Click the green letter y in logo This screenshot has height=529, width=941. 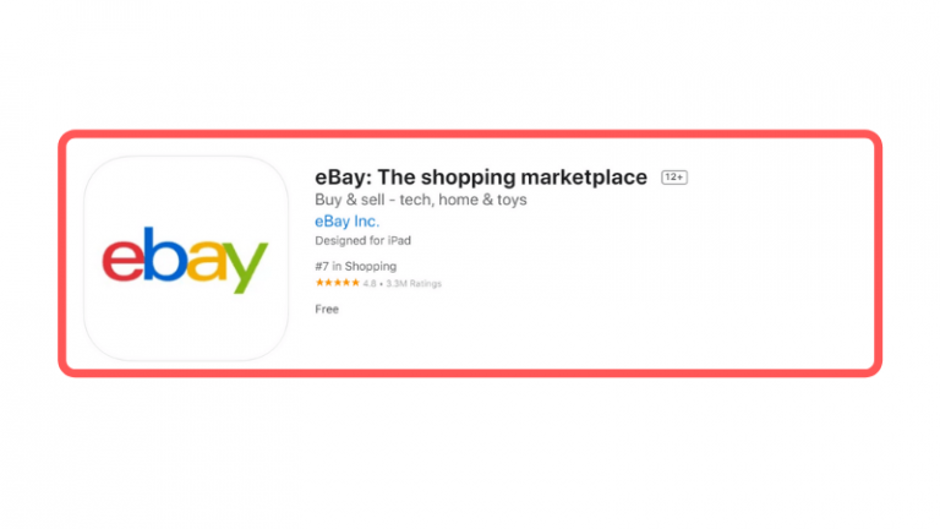point(246,267)
